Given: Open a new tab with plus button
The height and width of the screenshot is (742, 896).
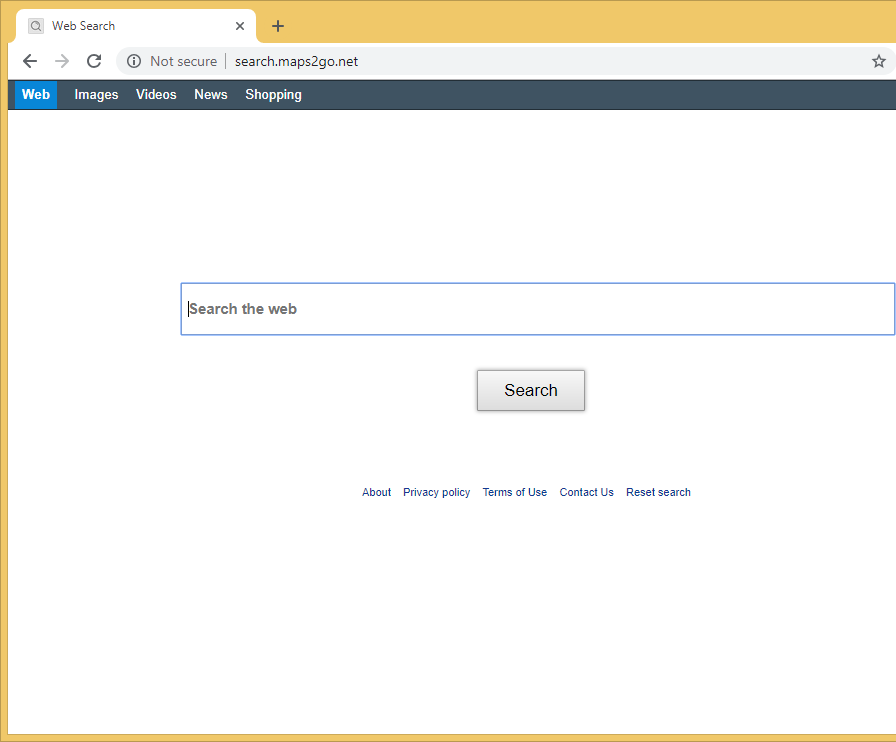Looking at the screenshot, I should pyautogui.click(x=278, y=26).
